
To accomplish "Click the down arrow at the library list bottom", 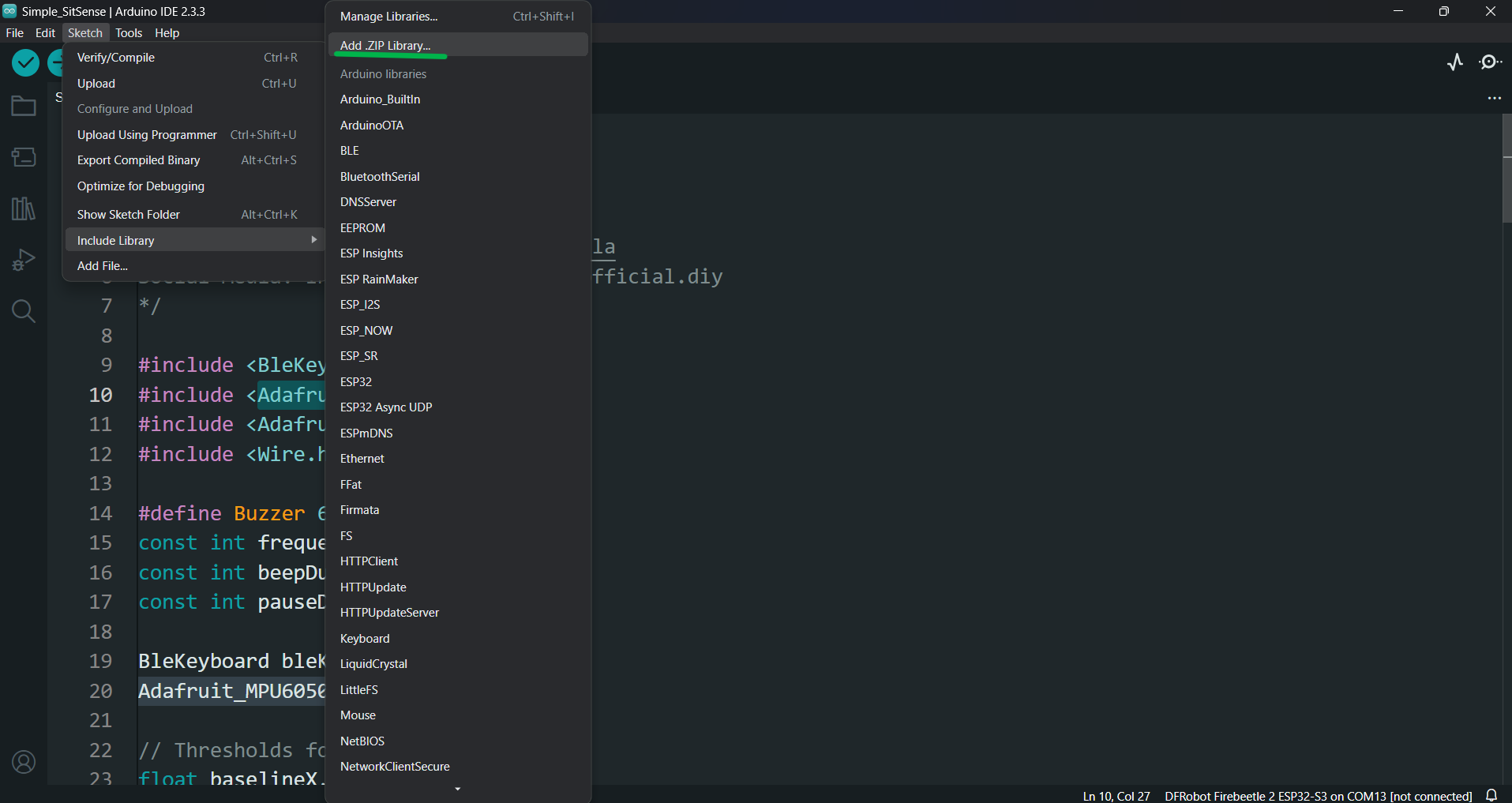I will (x=458, y=789).
